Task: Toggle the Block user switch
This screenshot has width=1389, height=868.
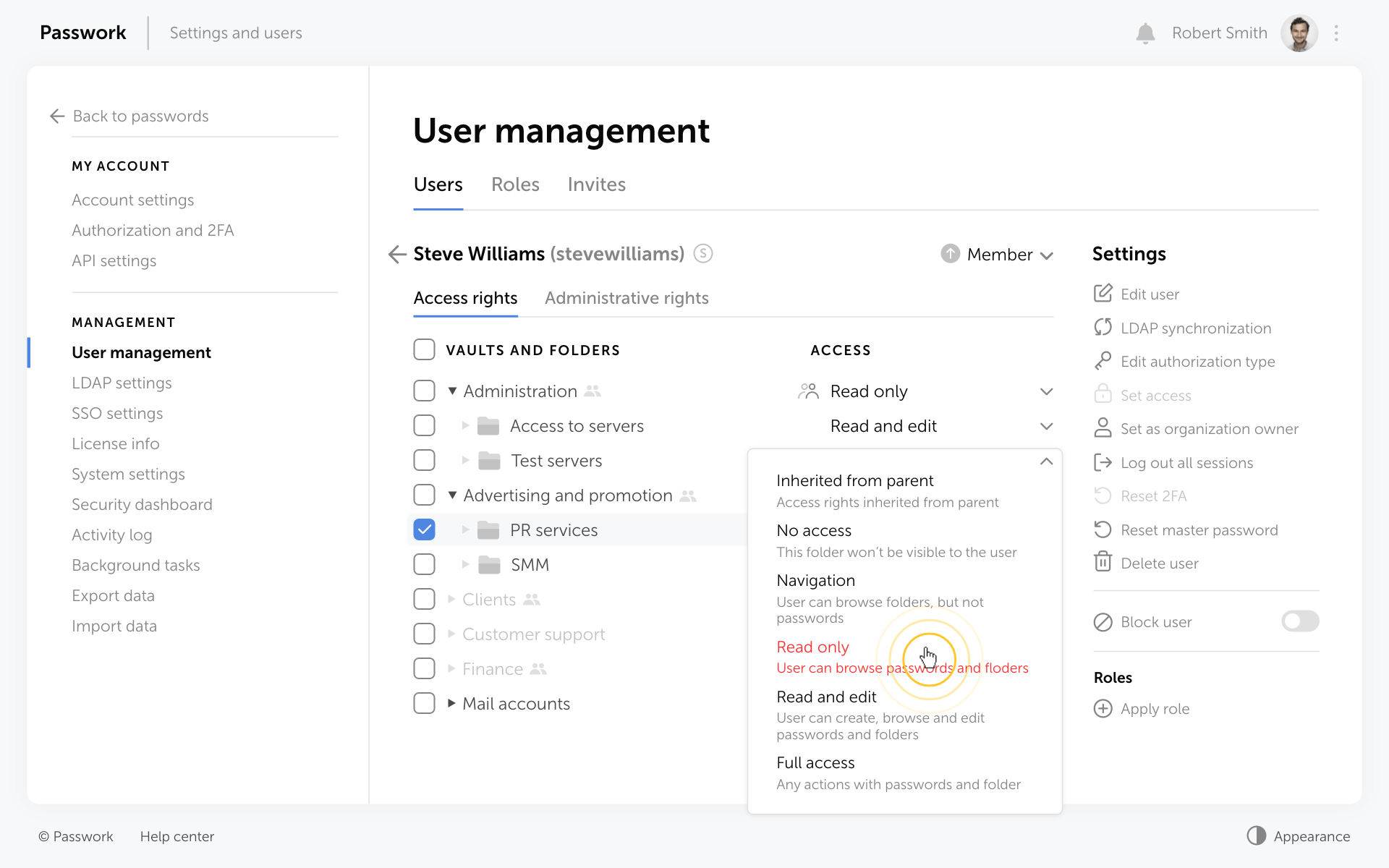Action: (x=1299, y=621)
